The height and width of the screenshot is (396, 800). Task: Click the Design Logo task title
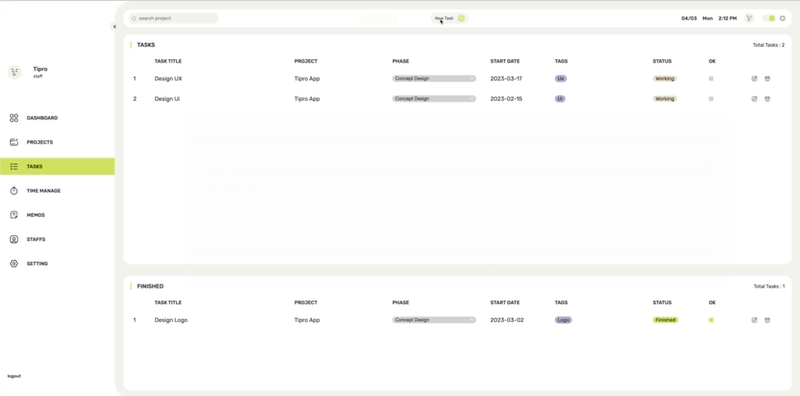pos(171,320)
